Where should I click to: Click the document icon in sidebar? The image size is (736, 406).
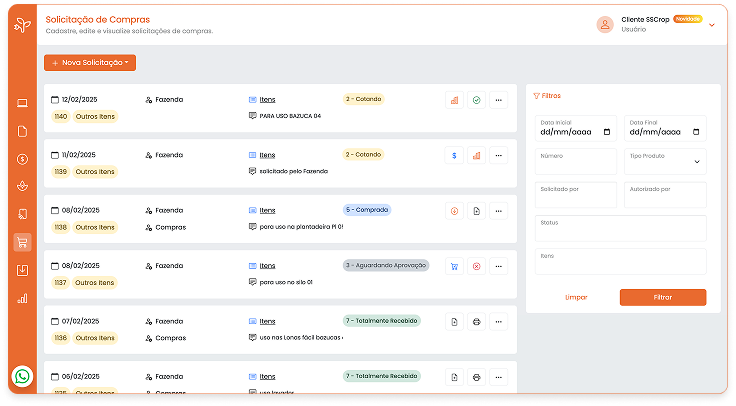click(23, 131)
